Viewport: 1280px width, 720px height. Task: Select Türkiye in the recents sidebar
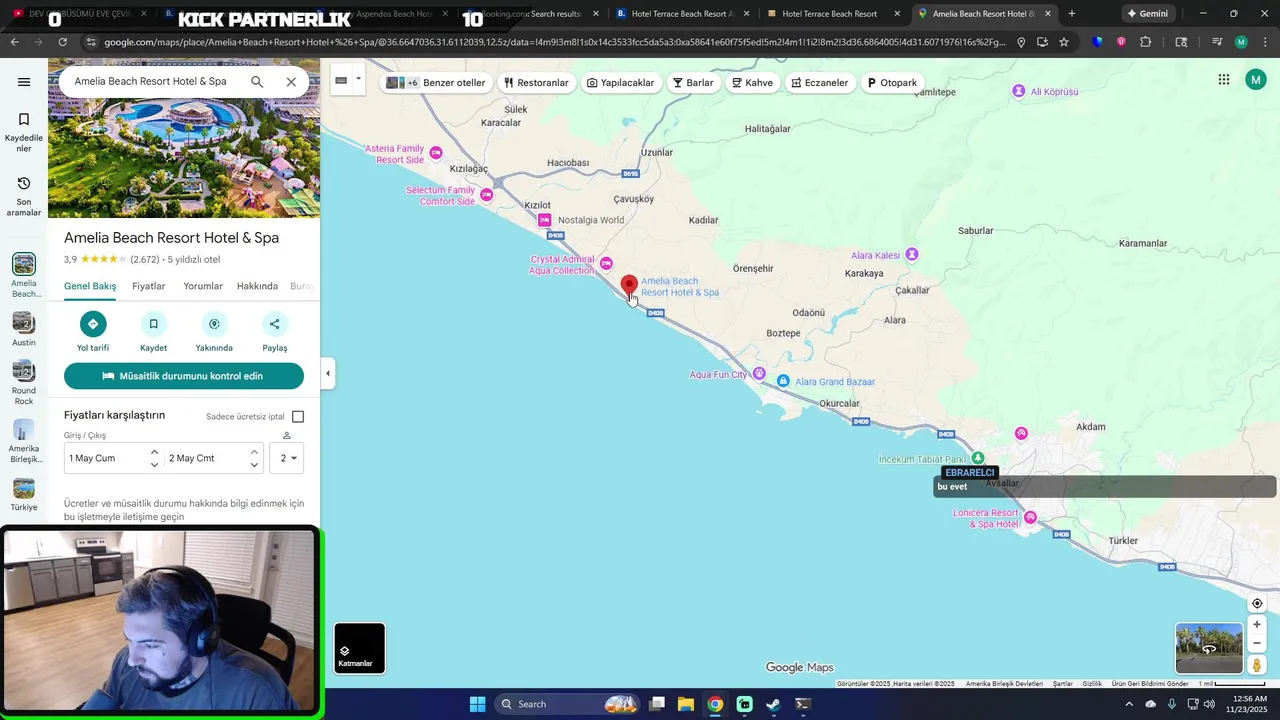click(24, 495)
